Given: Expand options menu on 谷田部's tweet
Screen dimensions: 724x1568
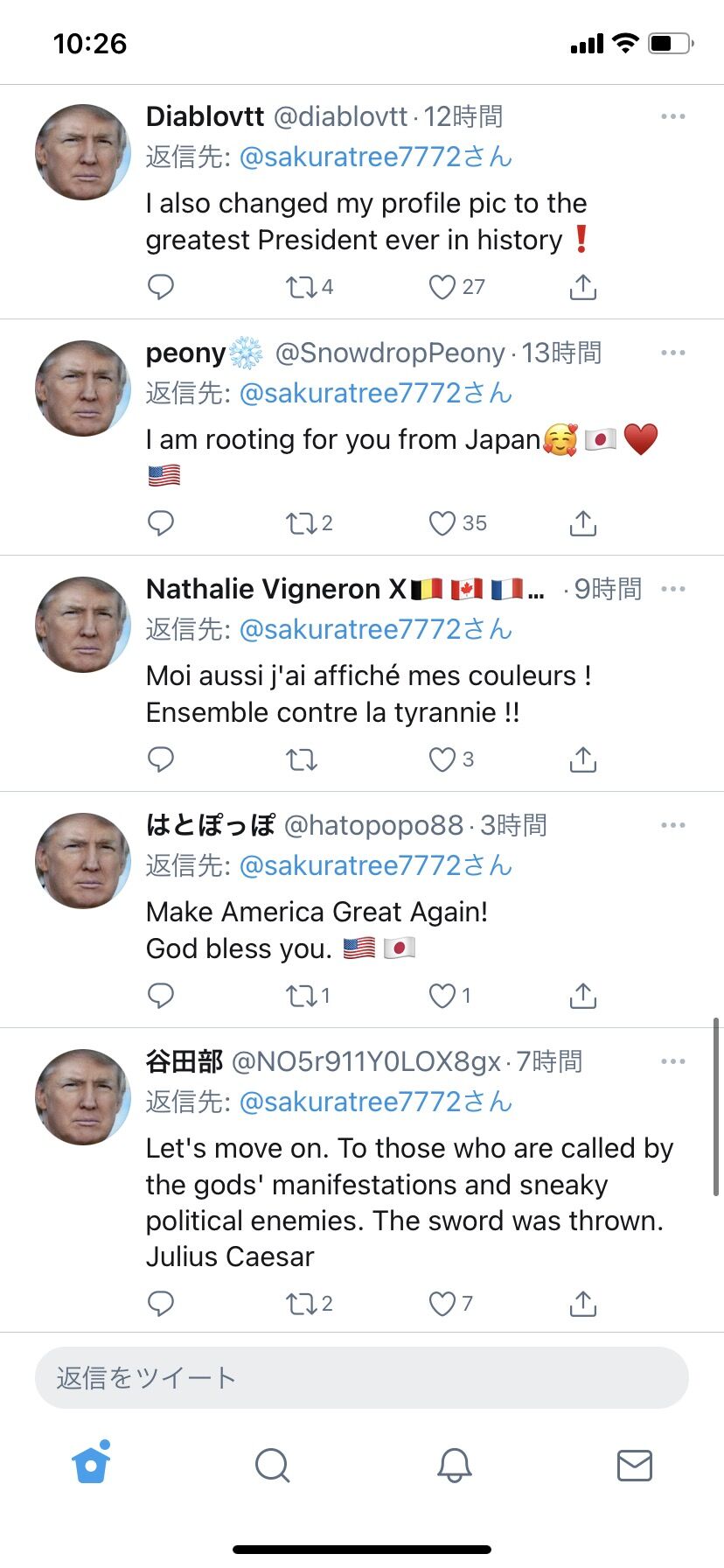Looking at the screenshot, I should click(673, 1061).
